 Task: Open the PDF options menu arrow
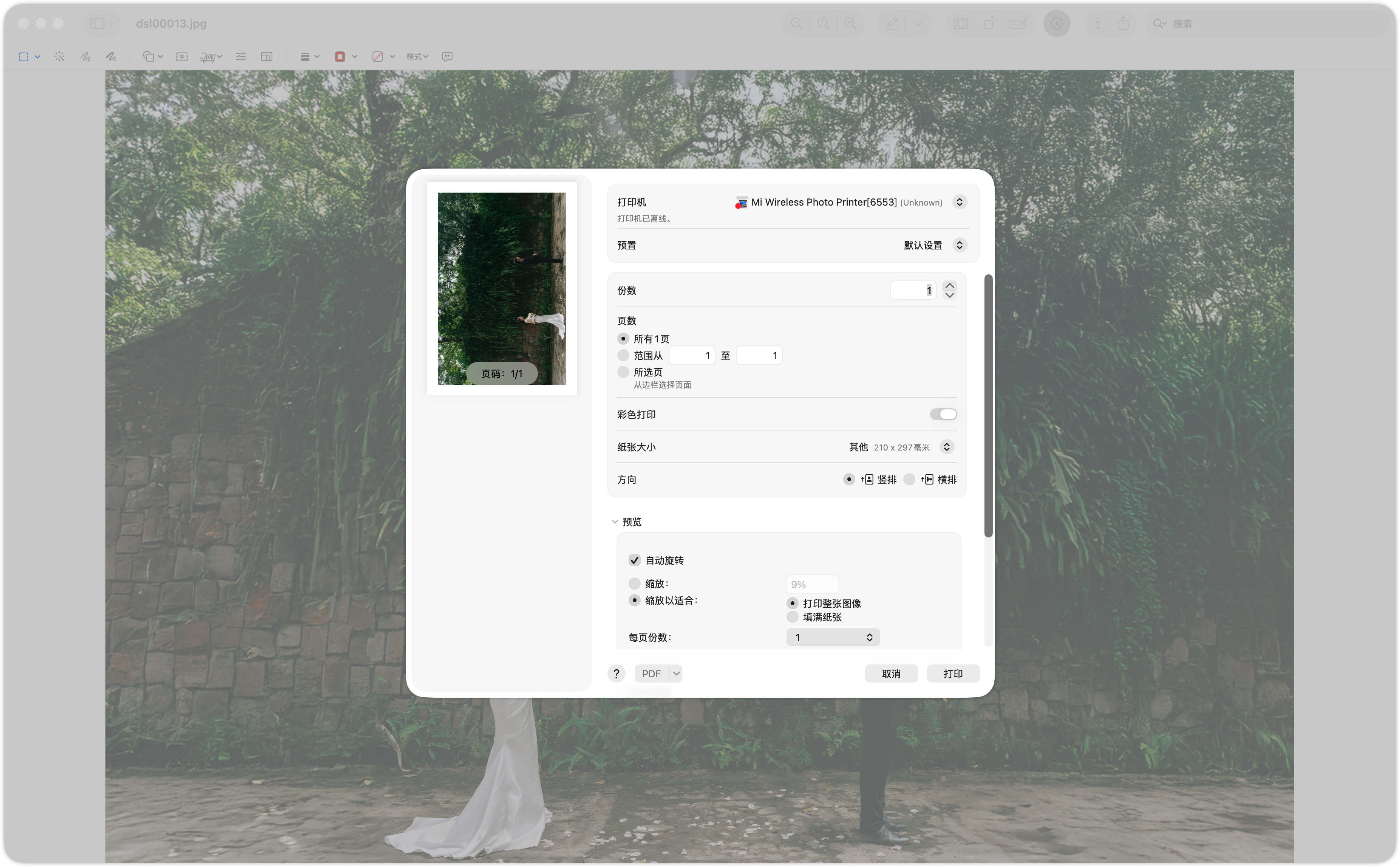click(x=676, y=674)
